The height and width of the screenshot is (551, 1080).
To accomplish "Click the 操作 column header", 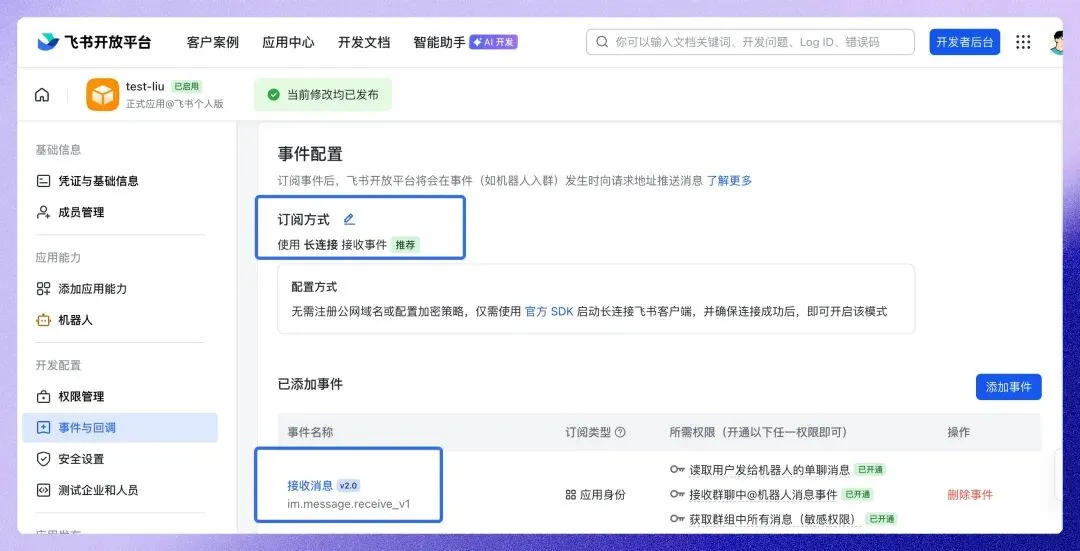I will [959, 433].
